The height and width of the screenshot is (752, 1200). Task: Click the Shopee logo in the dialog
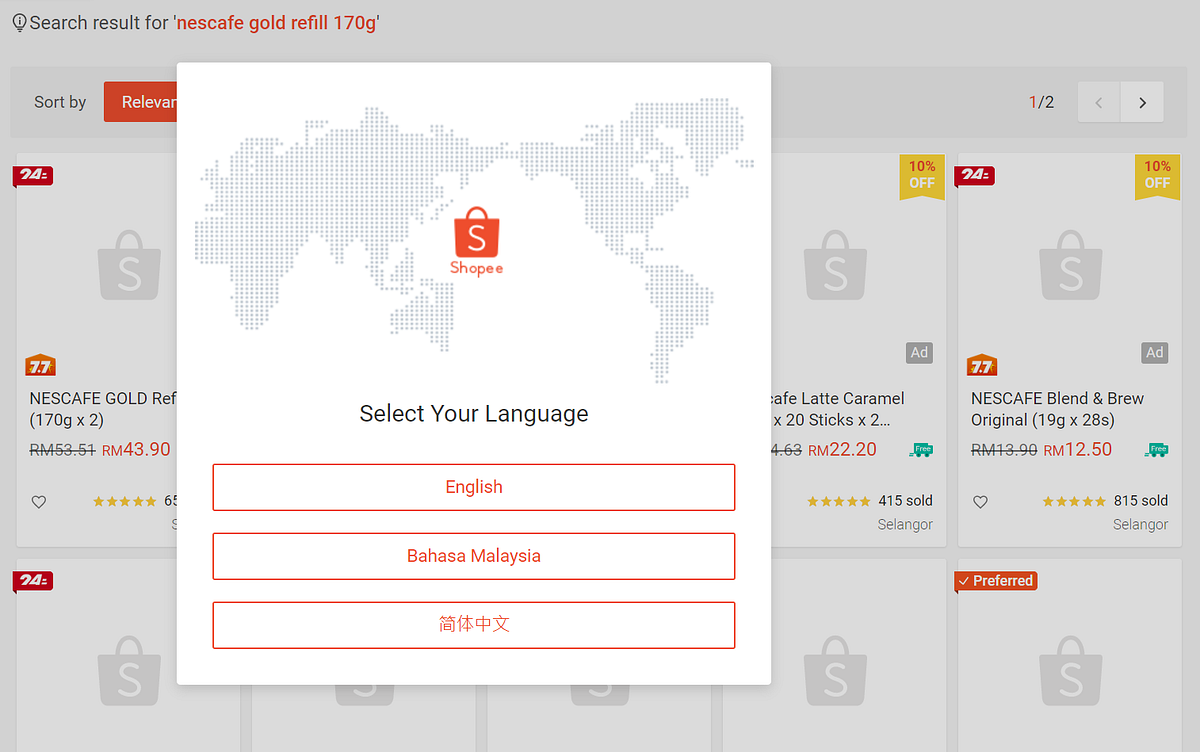point(476,242)
